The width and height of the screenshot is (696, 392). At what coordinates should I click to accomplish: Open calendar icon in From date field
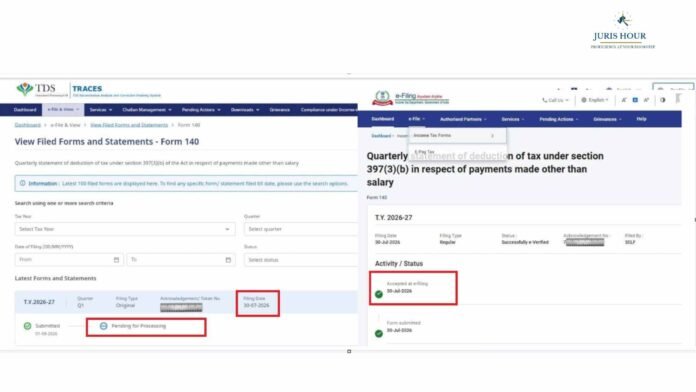[x=116, y=260]
